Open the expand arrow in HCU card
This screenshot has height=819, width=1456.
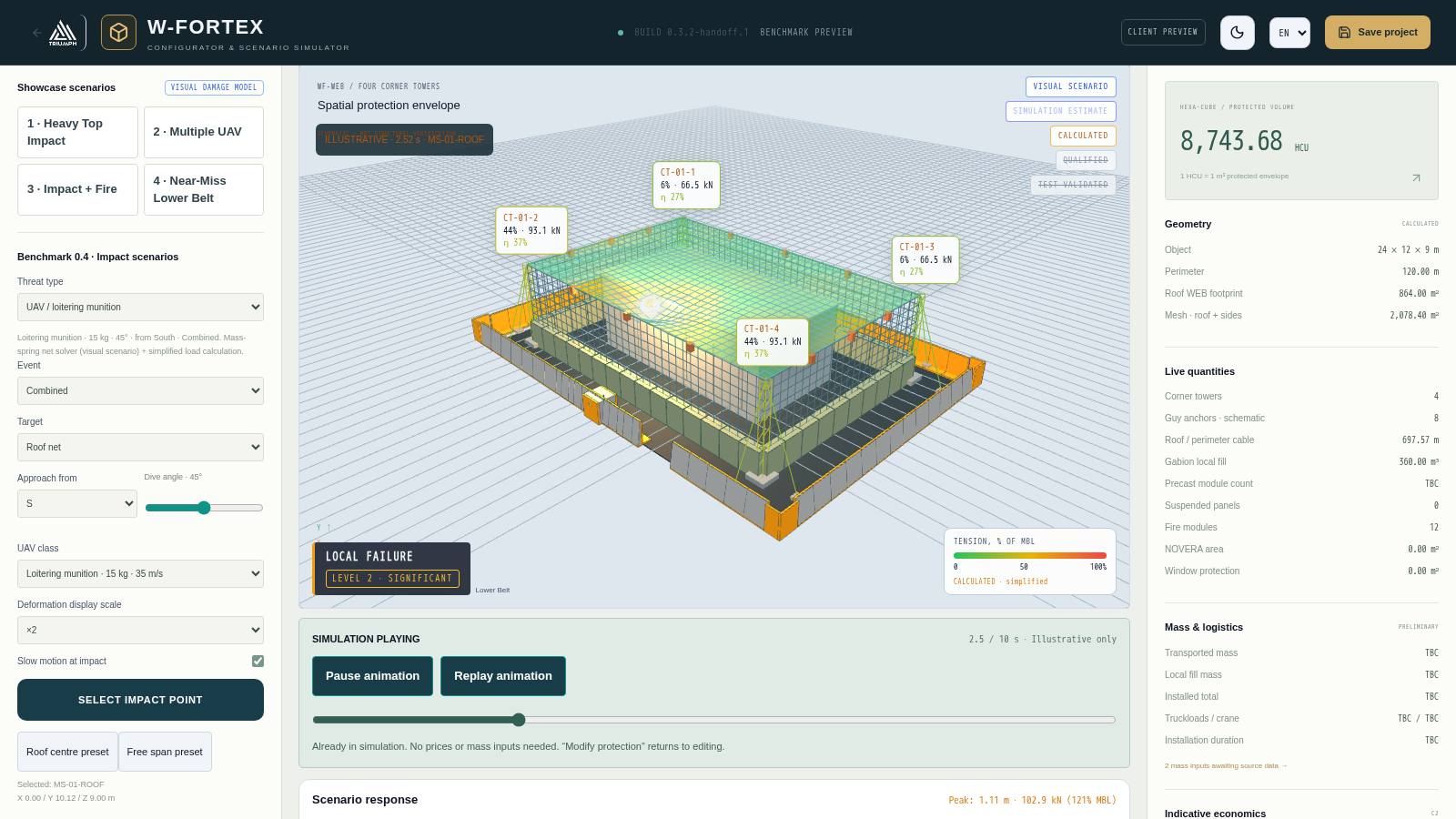tap(1416, 178)
